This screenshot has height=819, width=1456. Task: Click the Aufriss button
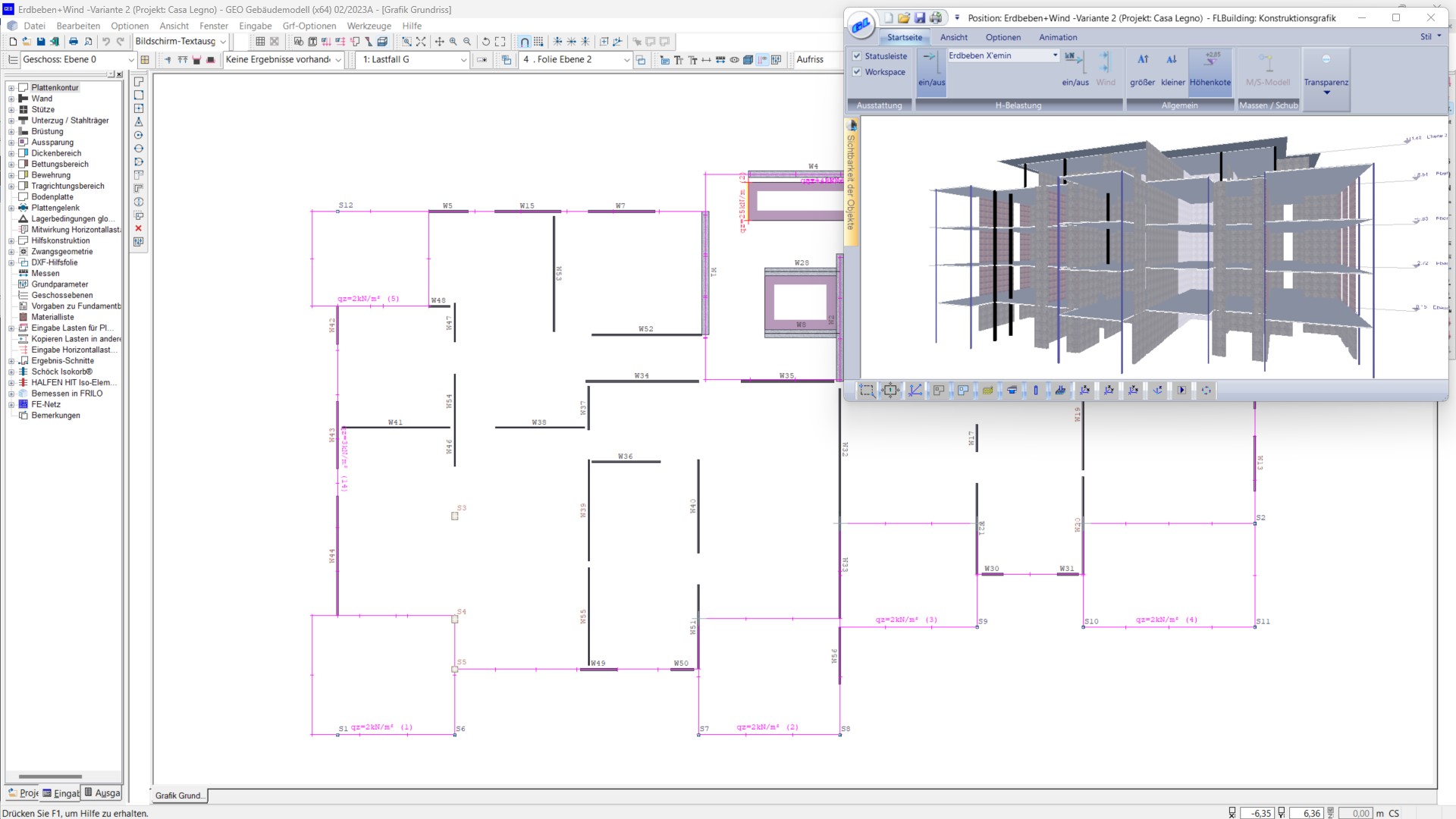pyautogui.click(x=810, y=59)
